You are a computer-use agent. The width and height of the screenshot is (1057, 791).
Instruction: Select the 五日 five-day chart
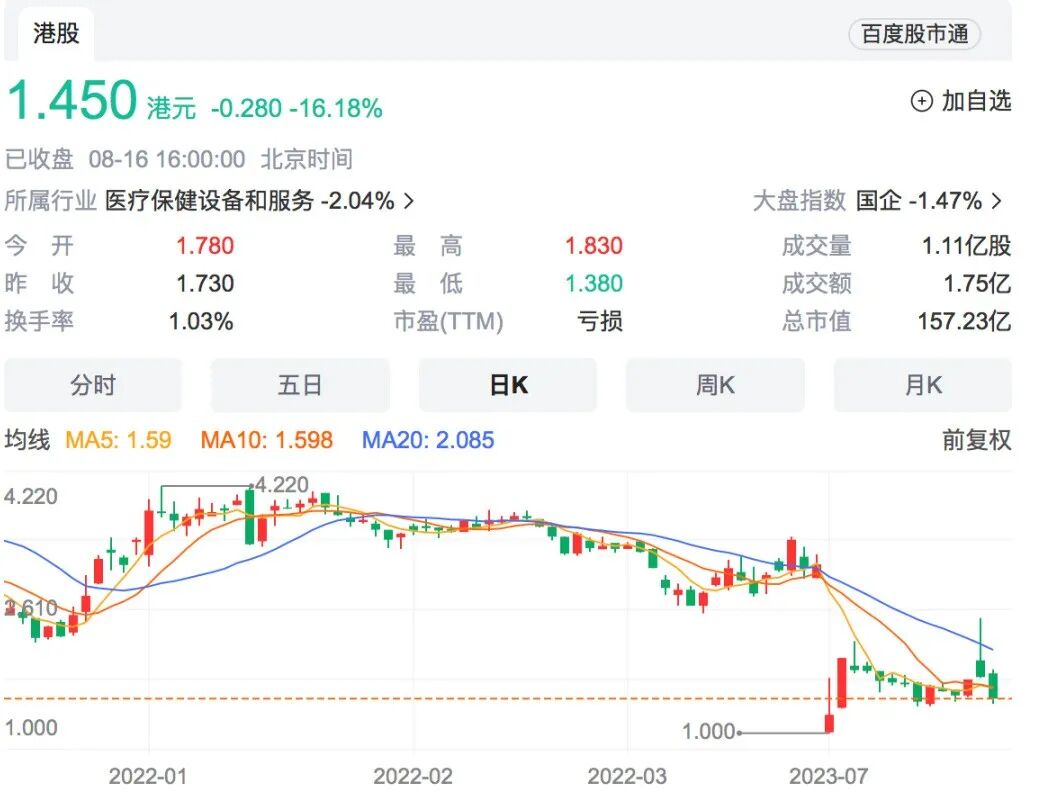(x=300, y=384)
